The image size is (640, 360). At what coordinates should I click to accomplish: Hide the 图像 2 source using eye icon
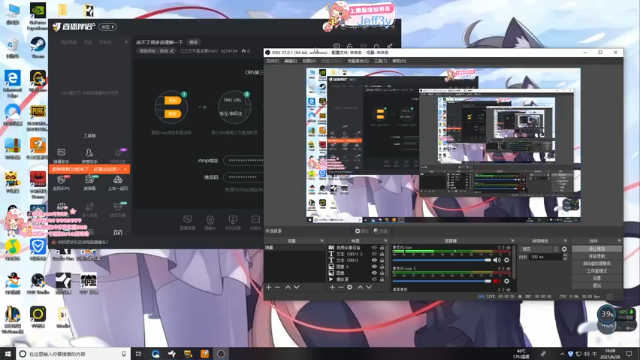coord(374,267)
